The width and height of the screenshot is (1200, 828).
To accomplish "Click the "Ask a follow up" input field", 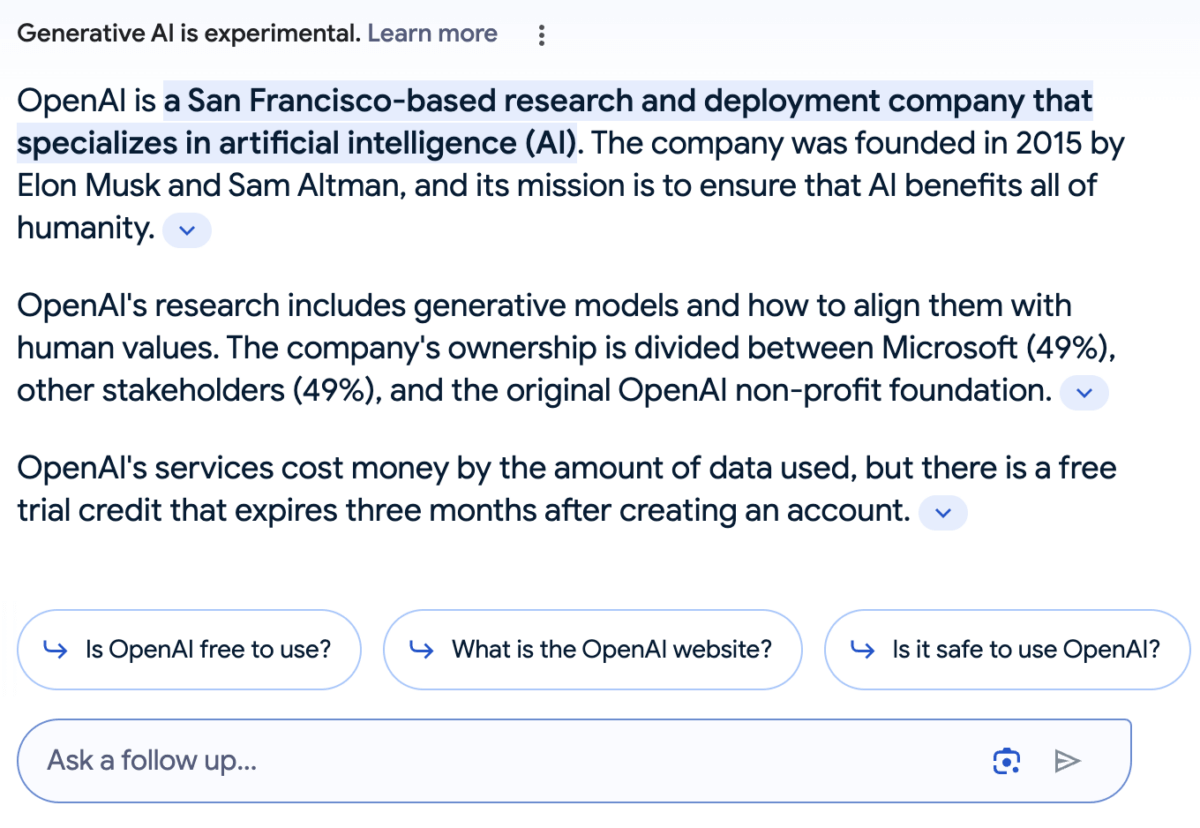I will (400, 760).
